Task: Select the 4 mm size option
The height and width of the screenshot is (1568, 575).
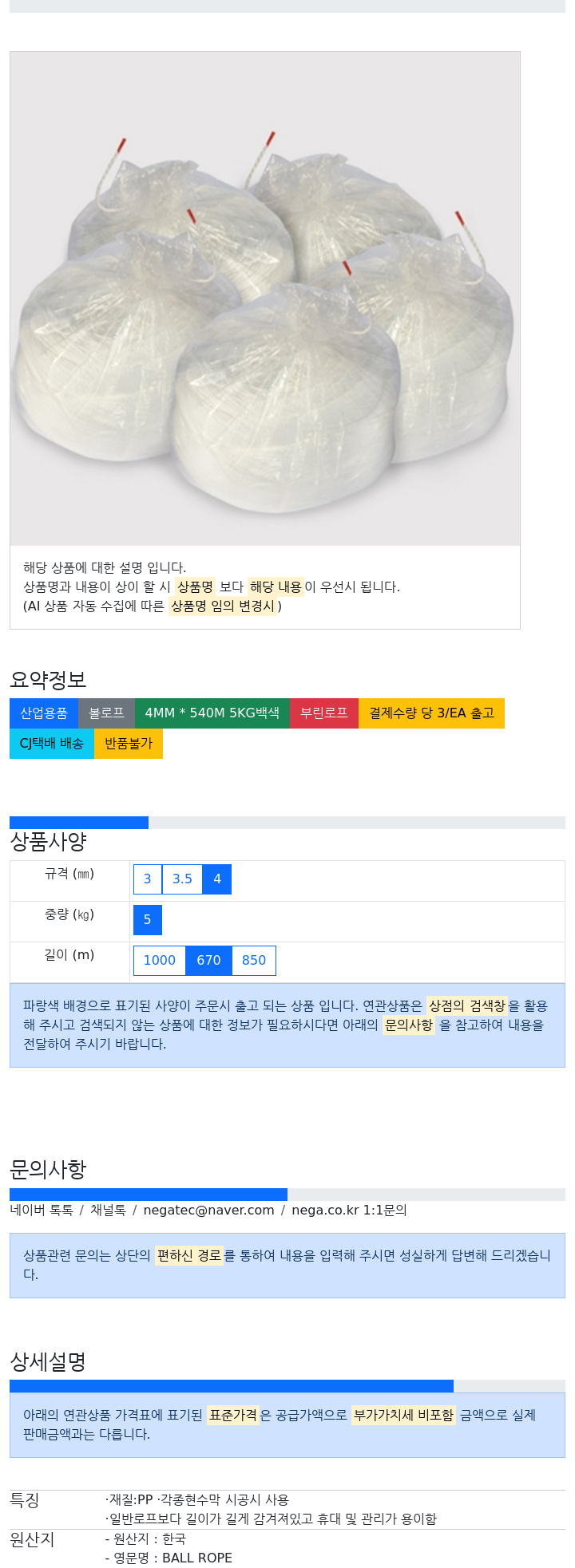Action: [x=217, y=879]
